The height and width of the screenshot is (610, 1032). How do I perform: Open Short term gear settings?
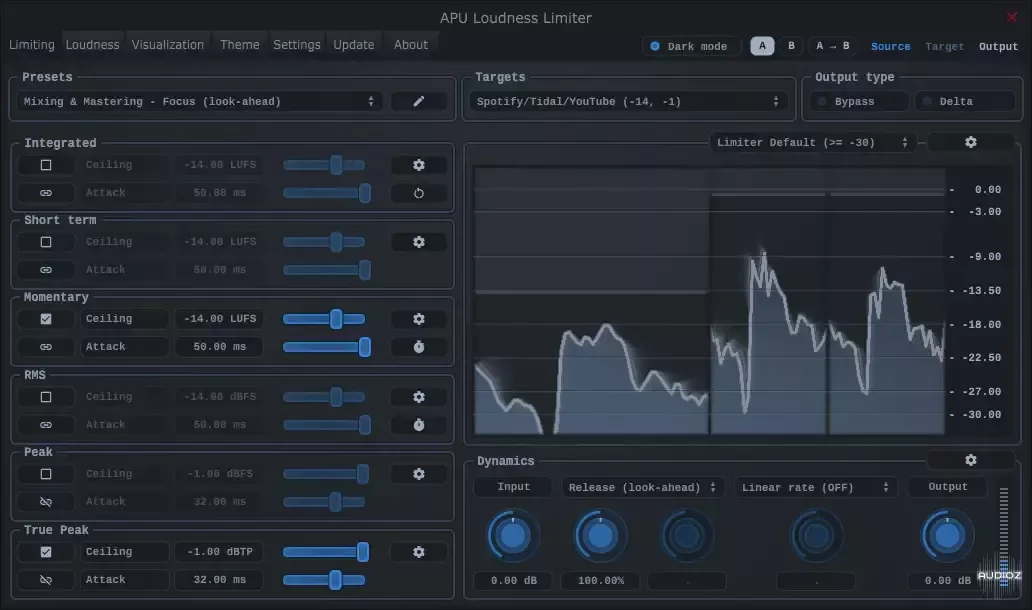(x=419, y=242)
